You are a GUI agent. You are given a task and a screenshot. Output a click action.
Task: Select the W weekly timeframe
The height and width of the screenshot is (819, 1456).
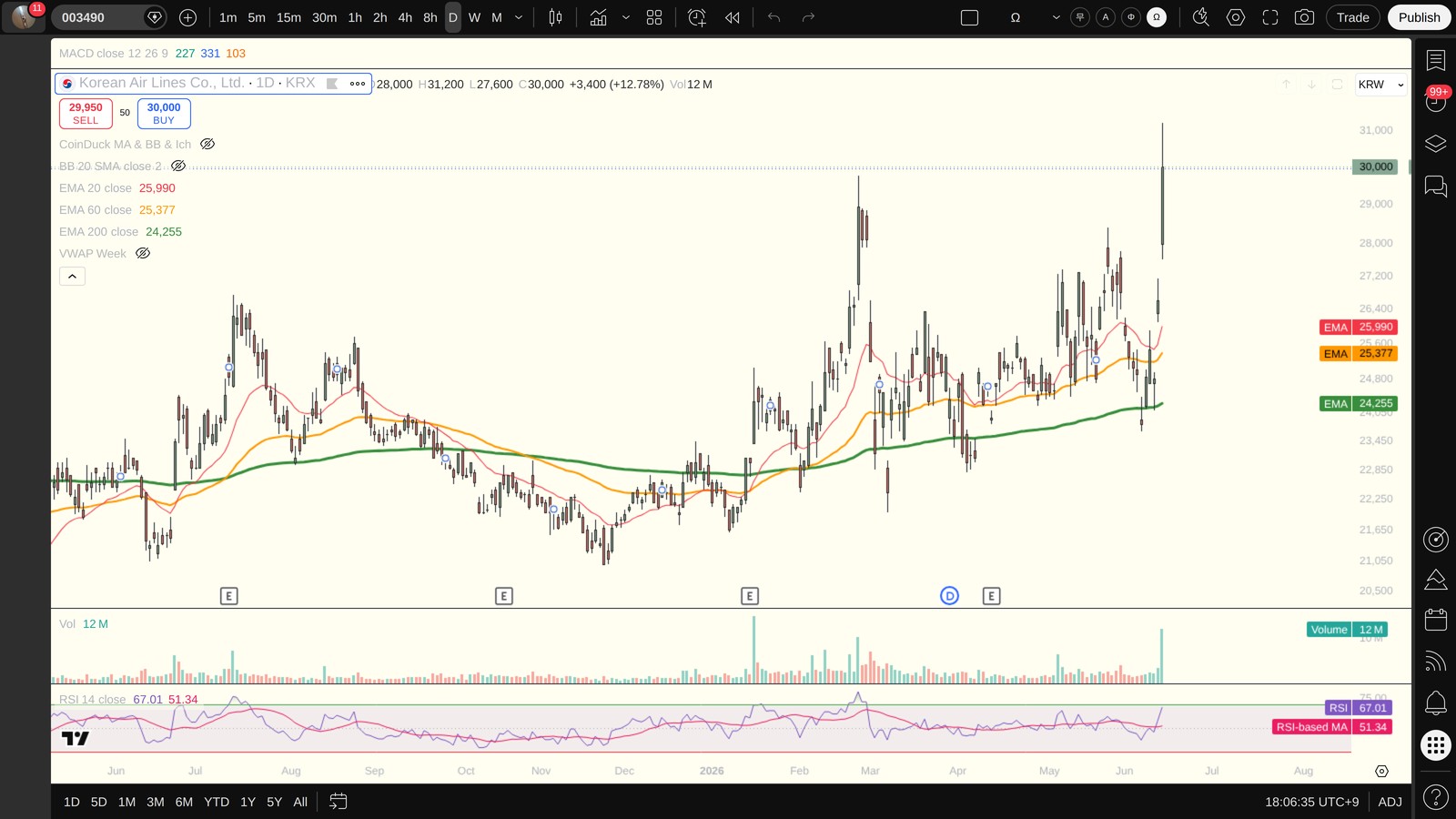(474, 17)
